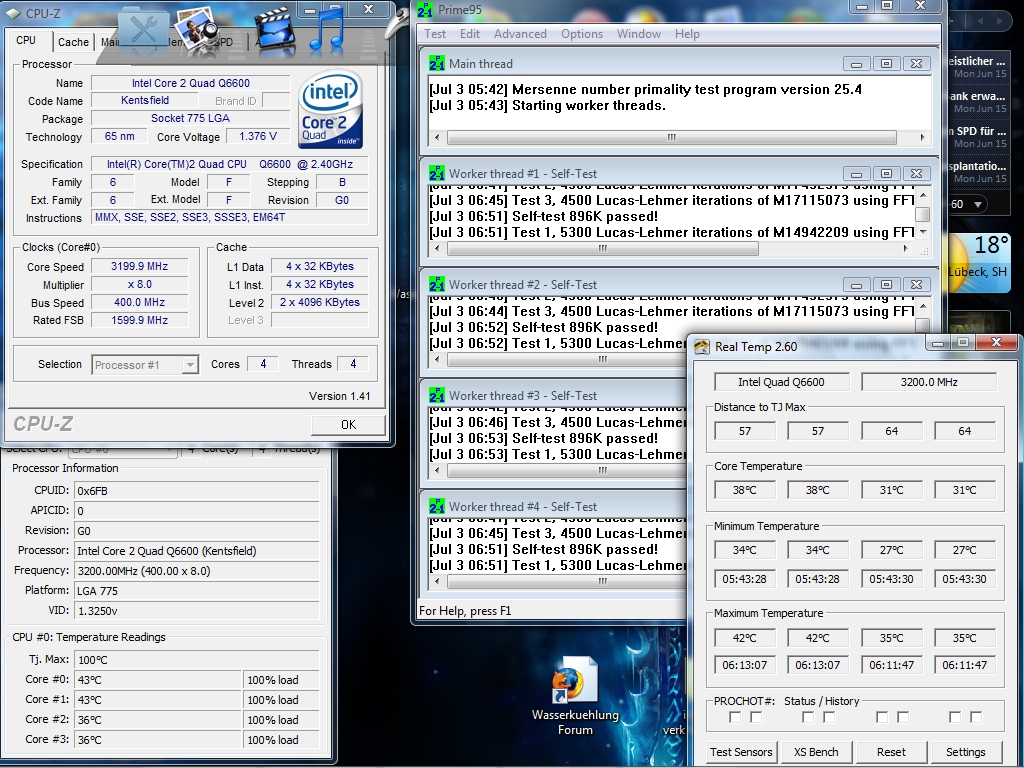1024x768 pixels.
Task: Click the Worker thread #3 window icon
Action: pos(436,396)
